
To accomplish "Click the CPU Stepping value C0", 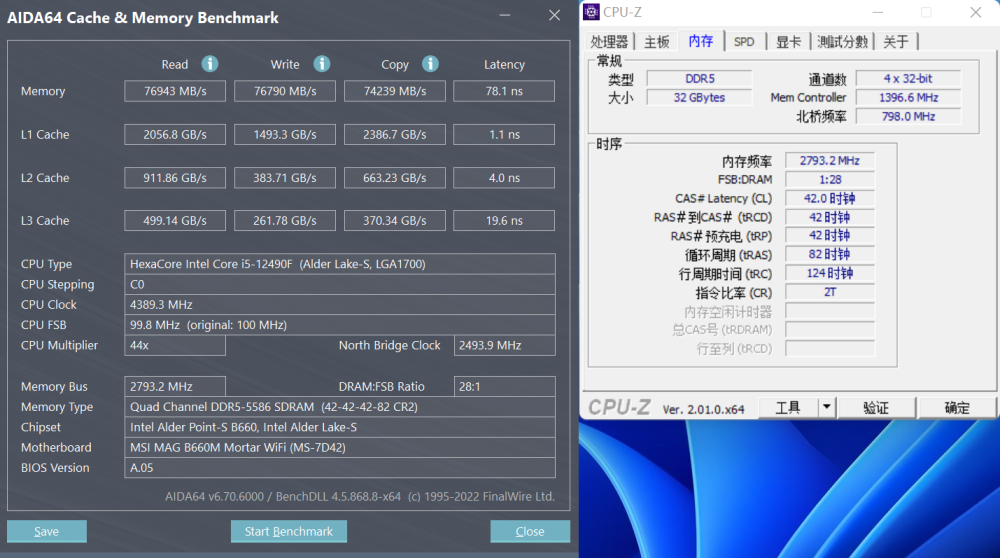I will 340,284.
